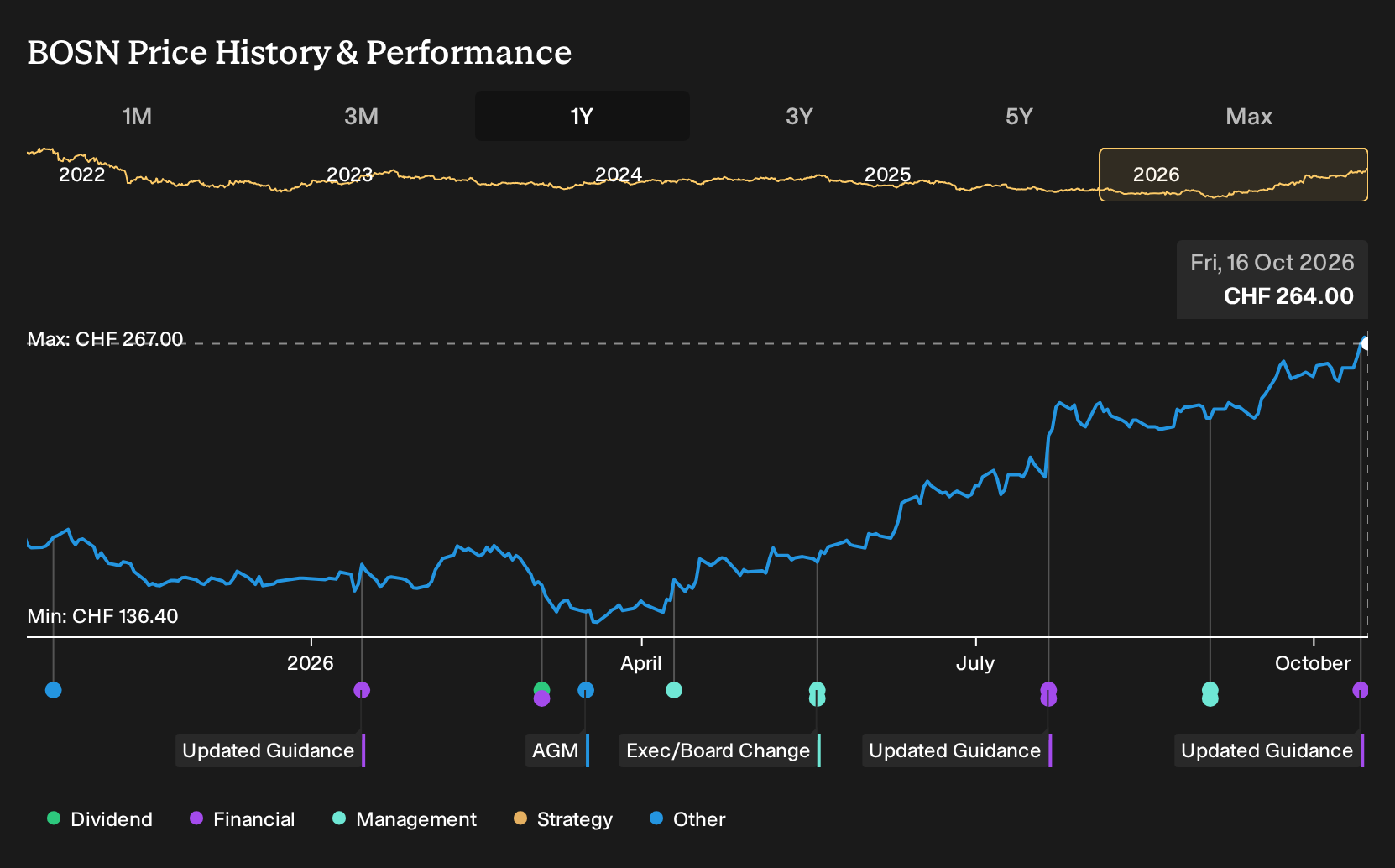Click the 'BOSN Price History & Performance' heading
The image size is (1395, 868).
(x=300, y=52)
